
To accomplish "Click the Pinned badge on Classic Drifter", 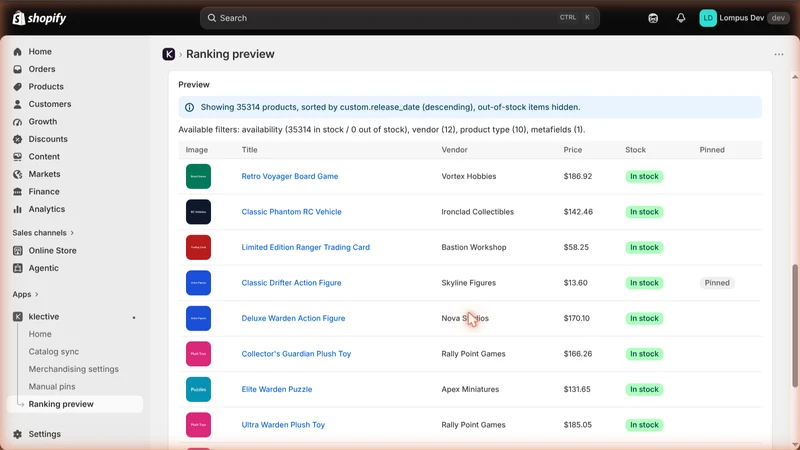I will 717,283.
